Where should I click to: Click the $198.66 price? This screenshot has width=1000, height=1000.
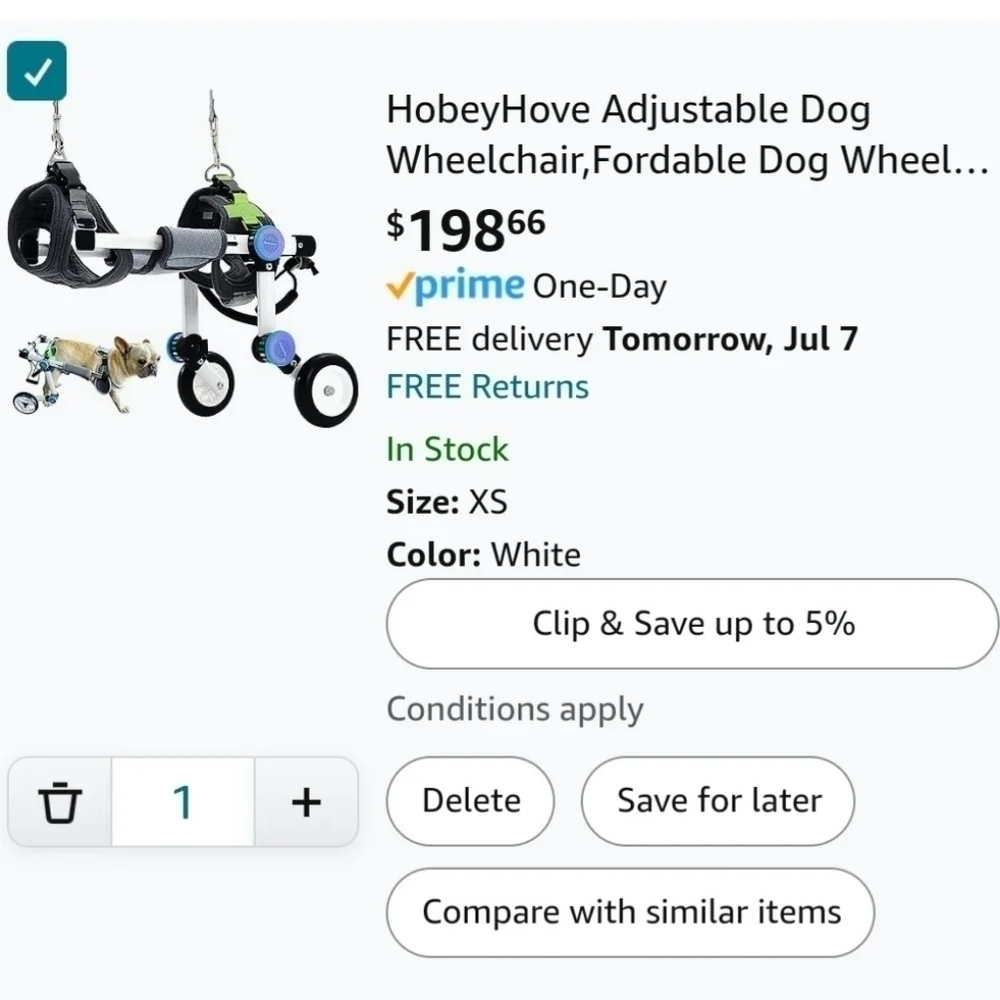point(466,230)
